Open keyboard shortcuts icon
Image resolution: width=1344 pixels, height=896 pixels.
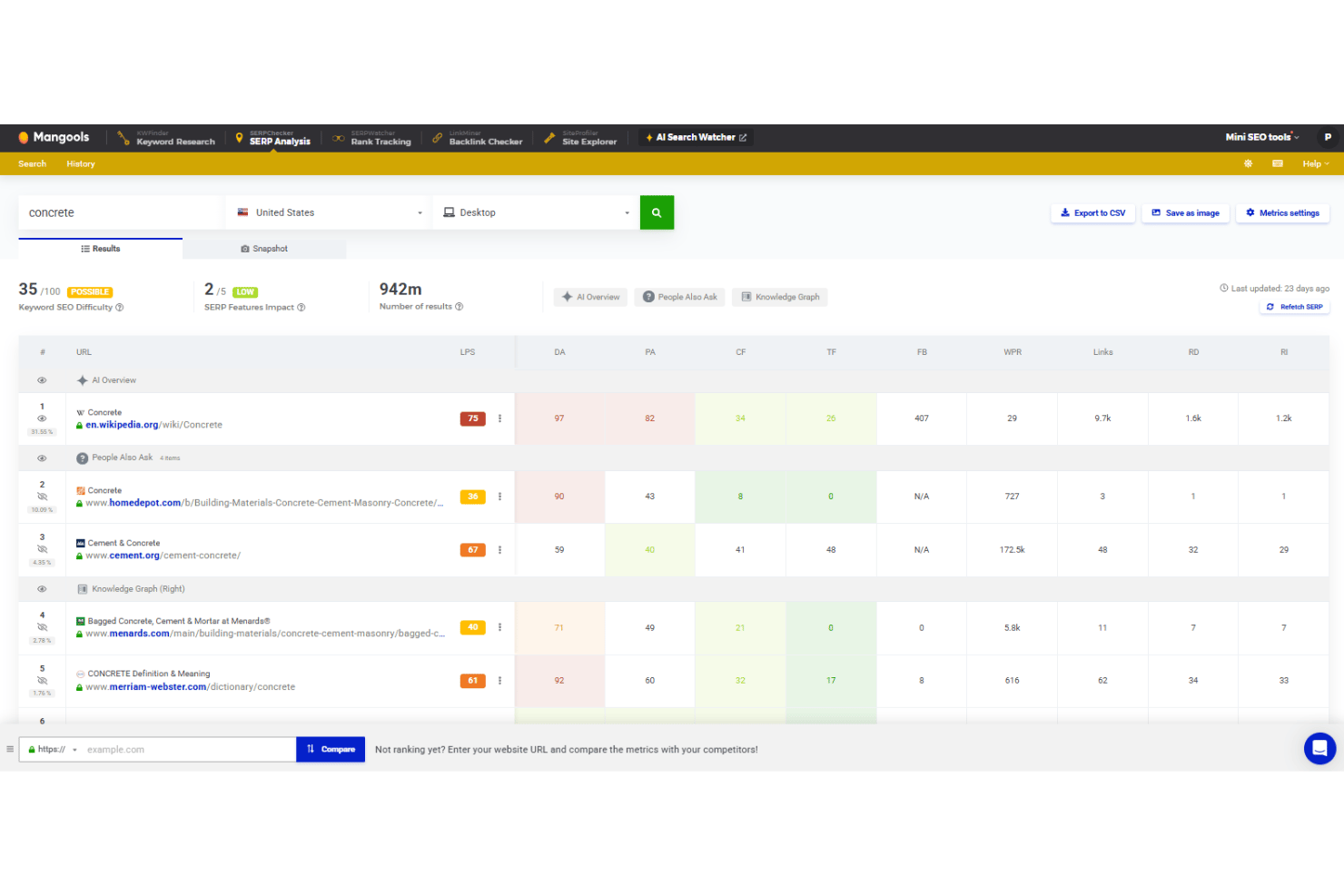click(1278, 163)
